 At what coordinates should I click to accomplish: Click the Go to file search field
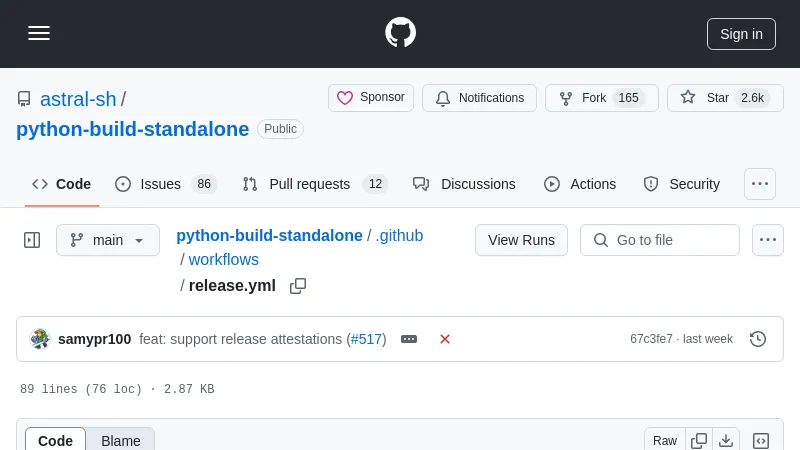[660, 240]
